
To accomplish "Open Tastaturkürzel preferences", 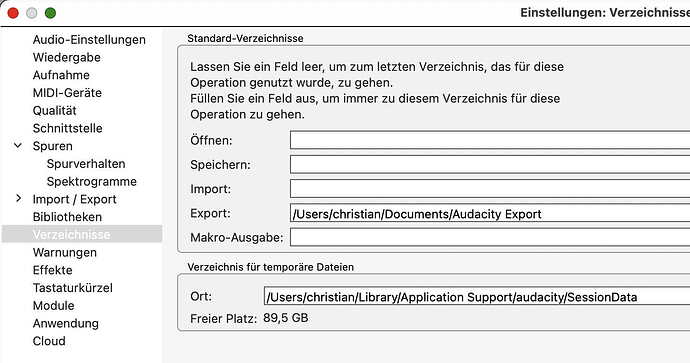I will 73,288.
